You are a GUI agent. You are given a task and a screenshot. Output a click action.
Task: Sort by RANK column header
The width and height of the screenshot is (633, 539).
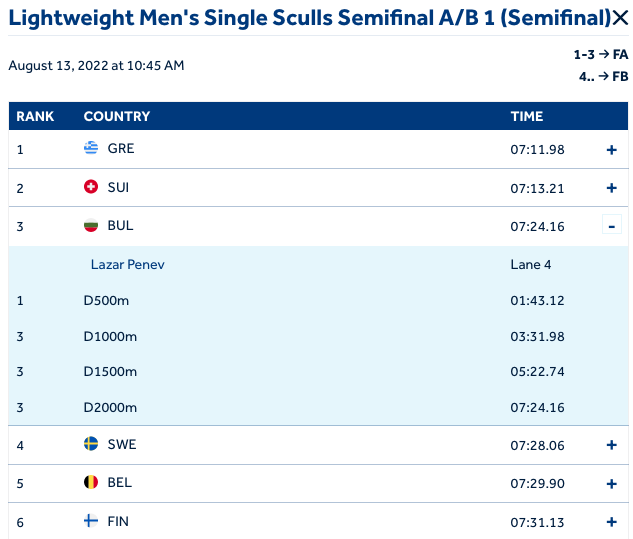tap(35, 116)
